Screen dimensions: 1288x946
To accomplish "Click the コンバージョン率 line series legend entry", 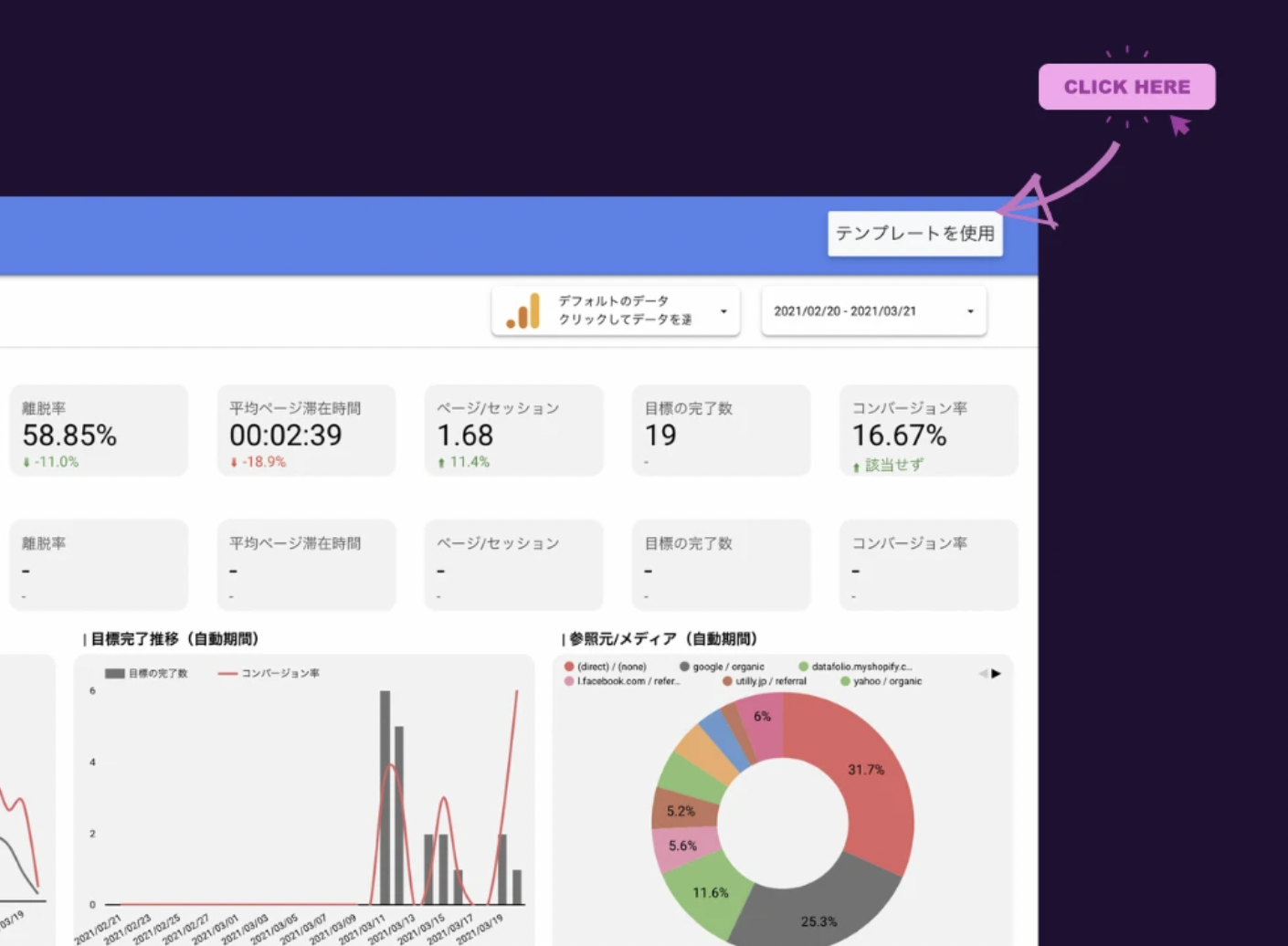I will (x=269, y=674).
